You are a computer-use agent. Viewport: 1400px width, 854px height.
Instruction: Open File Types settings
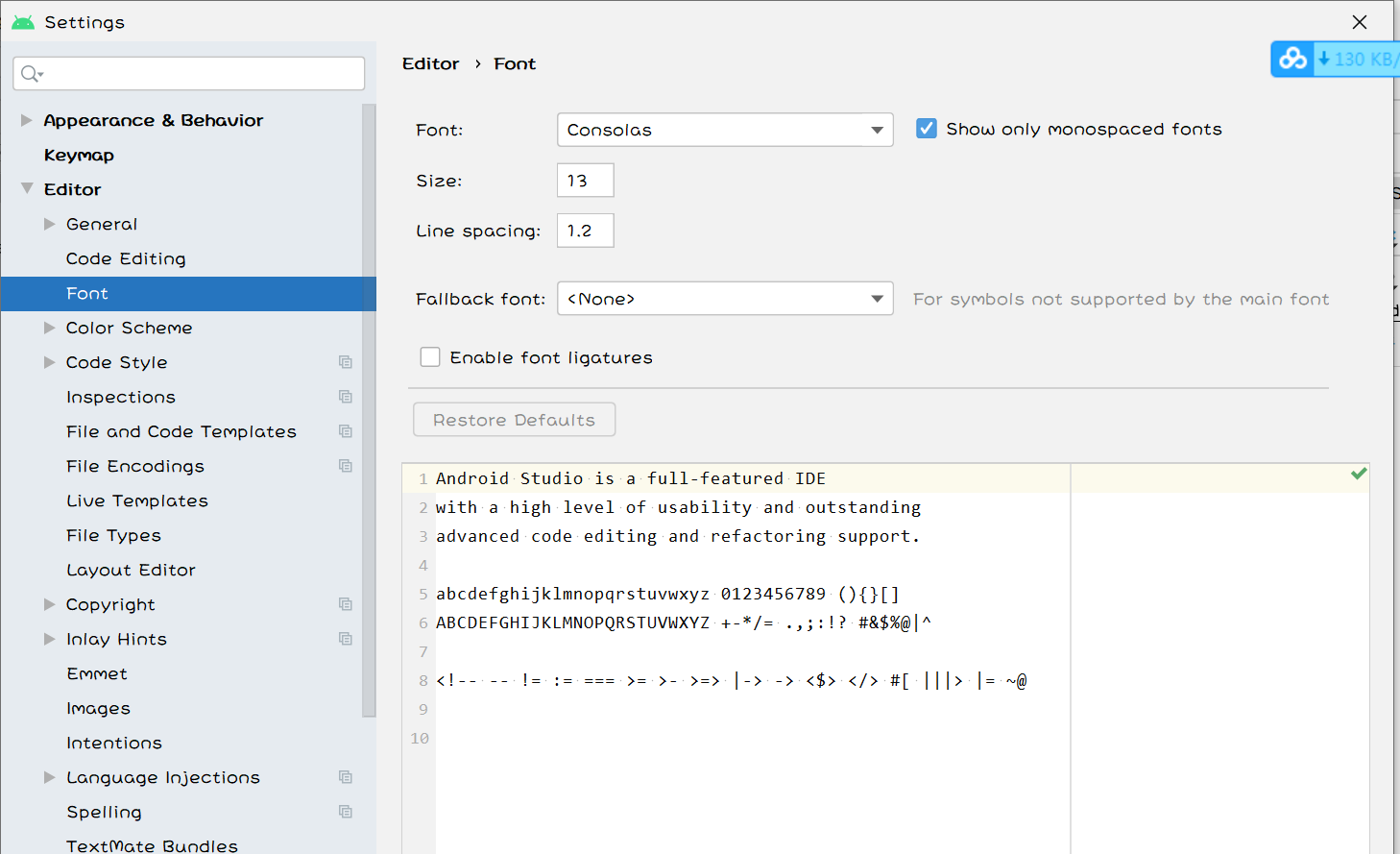coord(113,535)
